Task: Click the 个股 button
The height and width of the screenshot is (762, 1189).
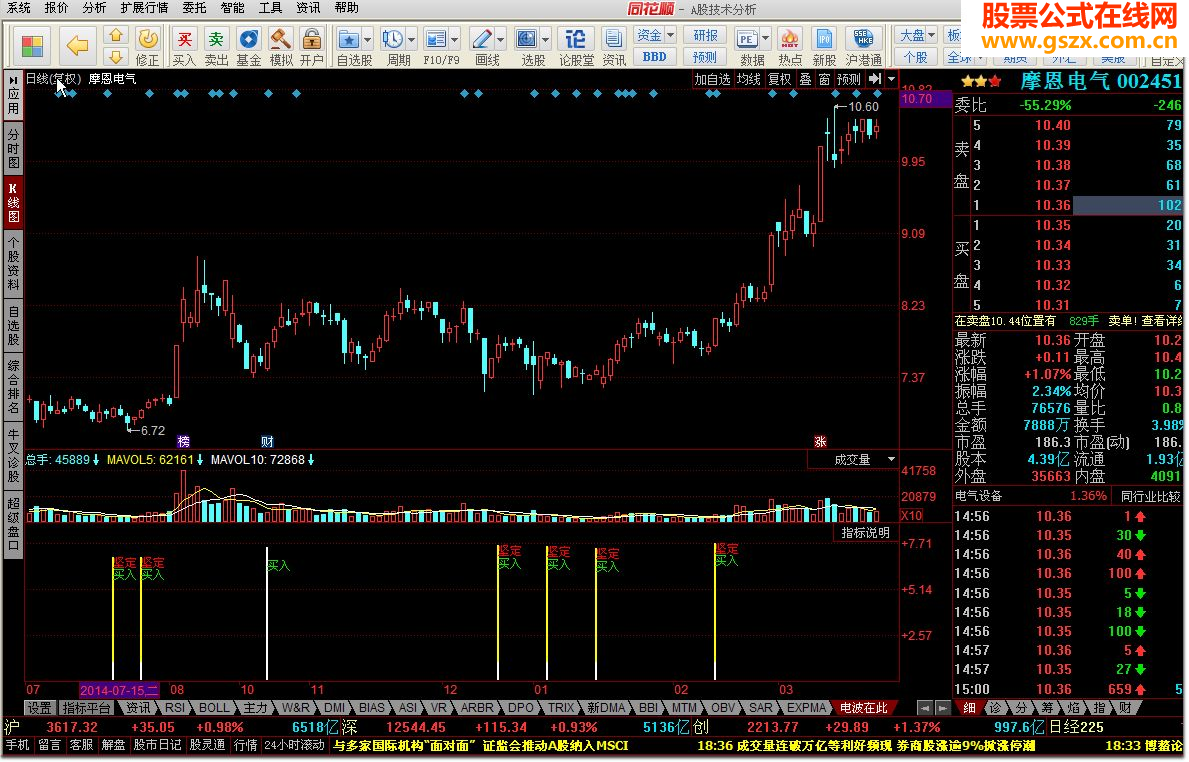Action: 916,57
